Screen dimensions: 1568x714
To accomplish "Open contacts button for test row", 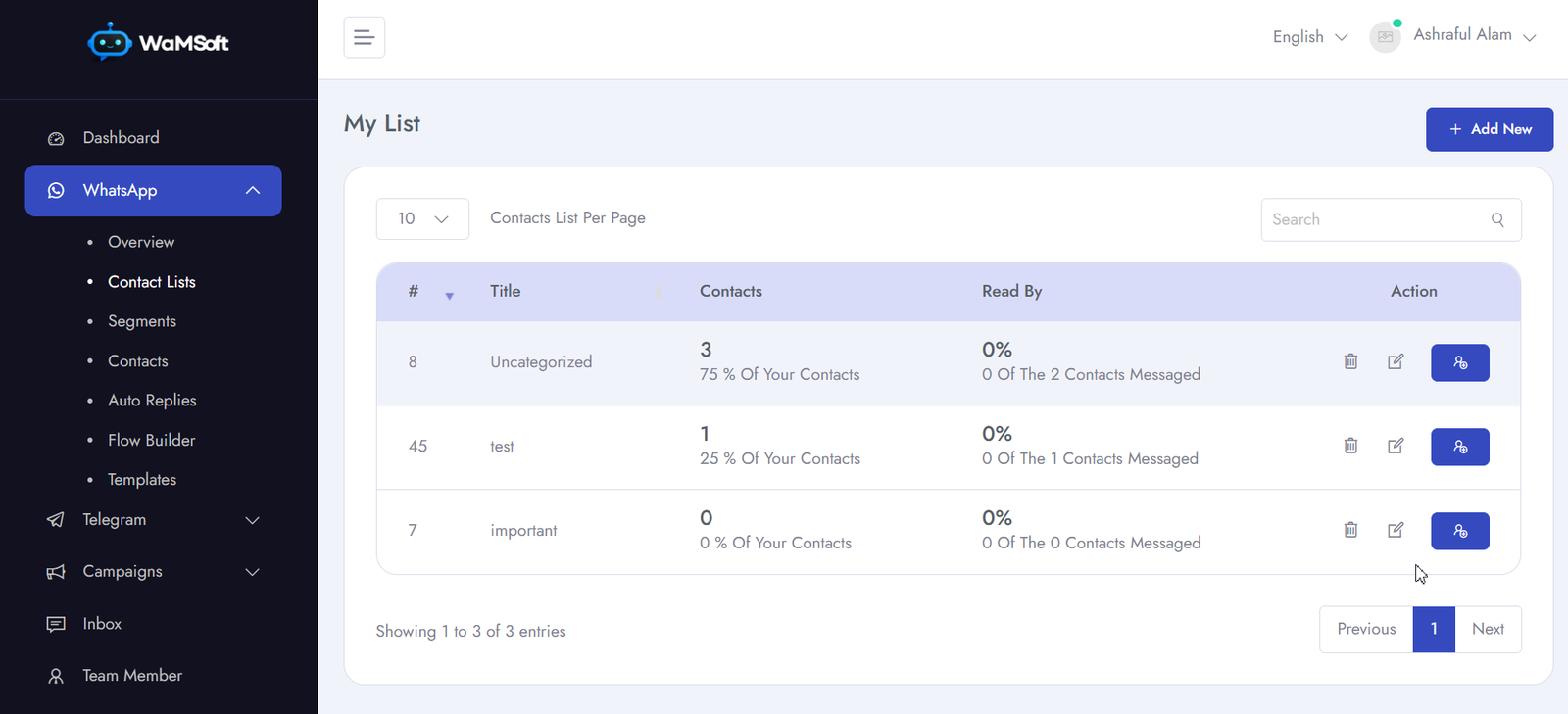I will click(1460, 447).
